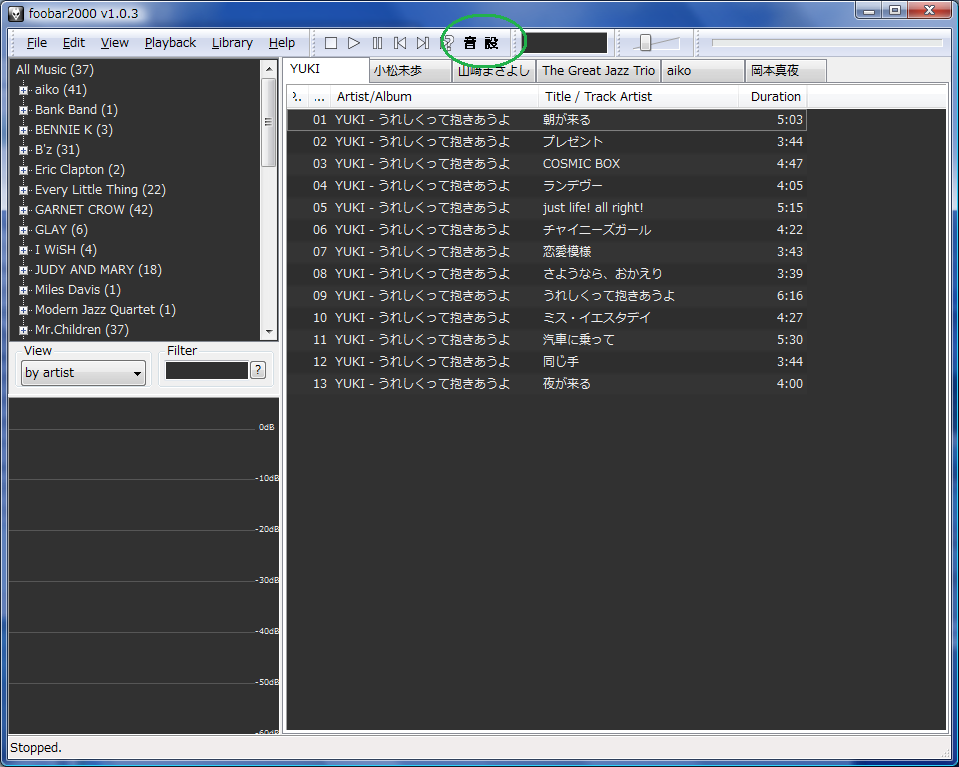Select track 11 汽車に乗って
This screenshot has width=959, height=767.
pos(547,340)
